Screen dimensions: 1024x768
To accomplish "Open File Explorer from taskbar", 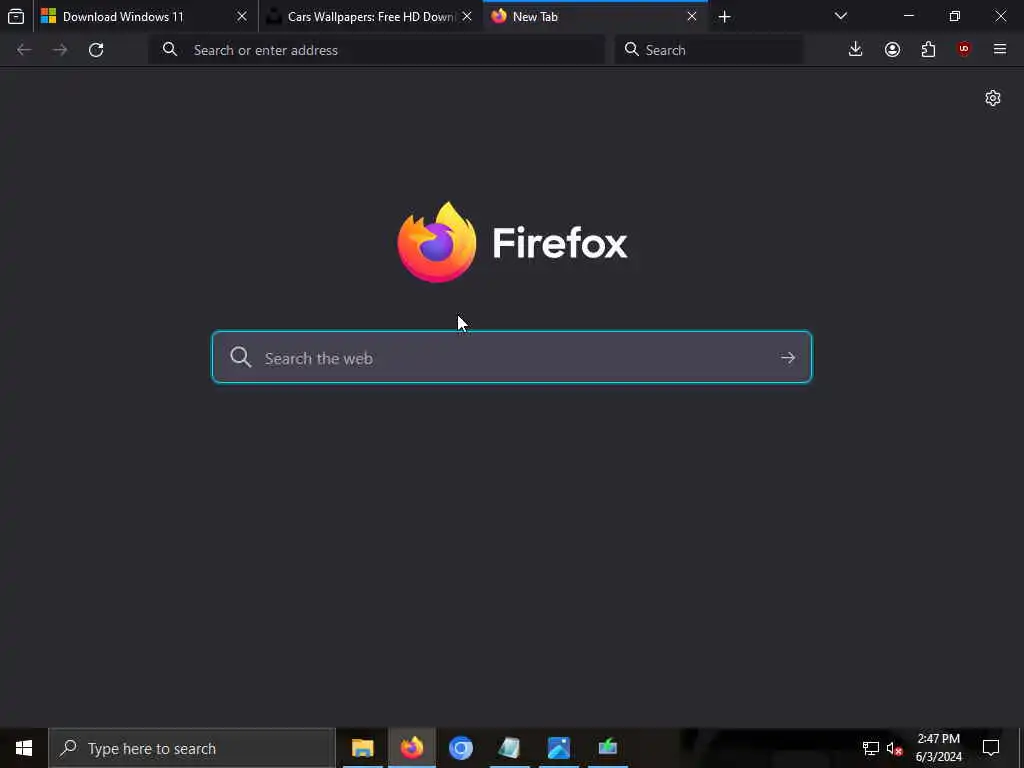I will coord(362,748).
